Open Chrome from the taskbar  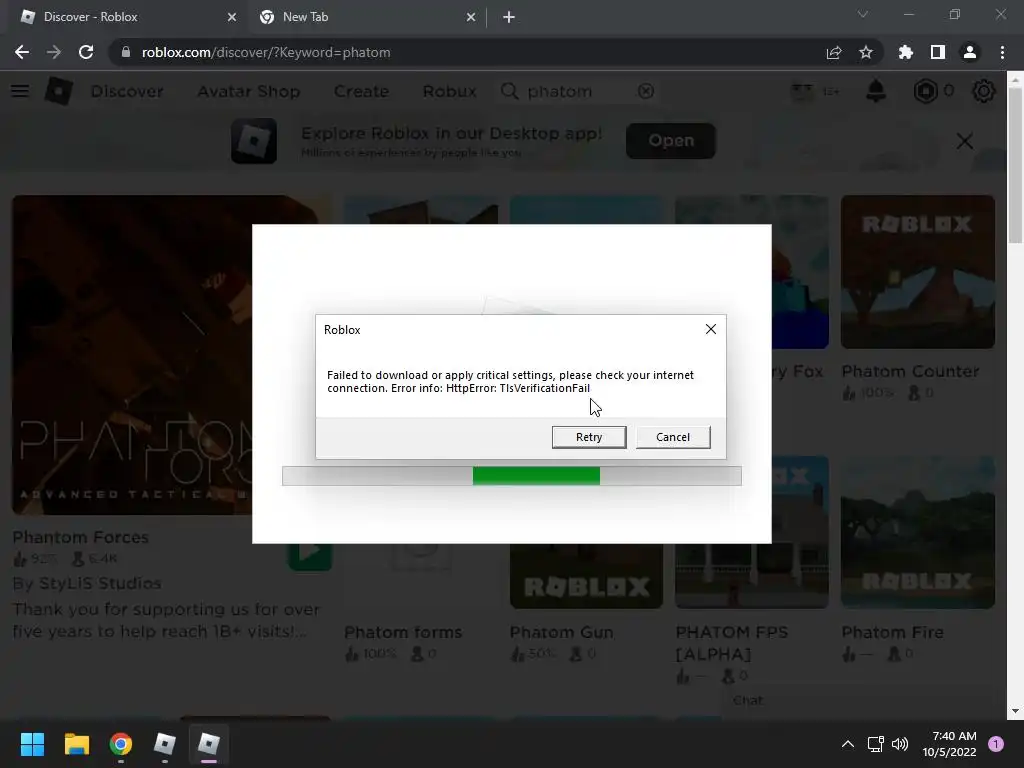(121, 744)
